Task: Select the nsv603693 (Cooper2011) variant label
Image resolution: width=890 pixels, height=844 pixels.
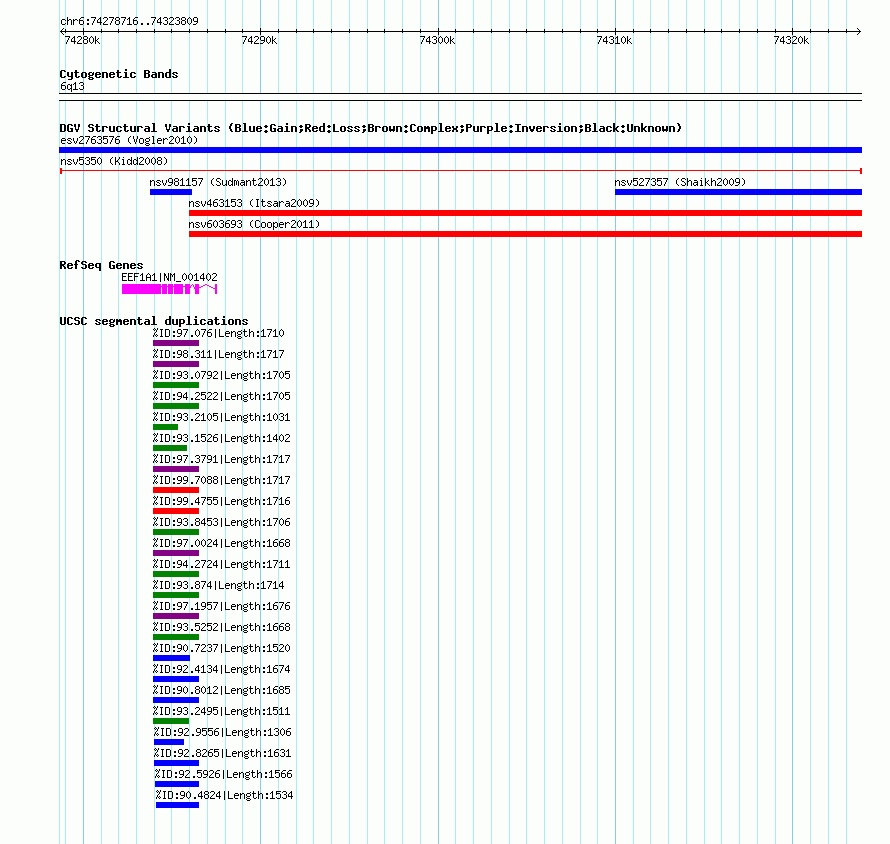Action: [254, 224]
